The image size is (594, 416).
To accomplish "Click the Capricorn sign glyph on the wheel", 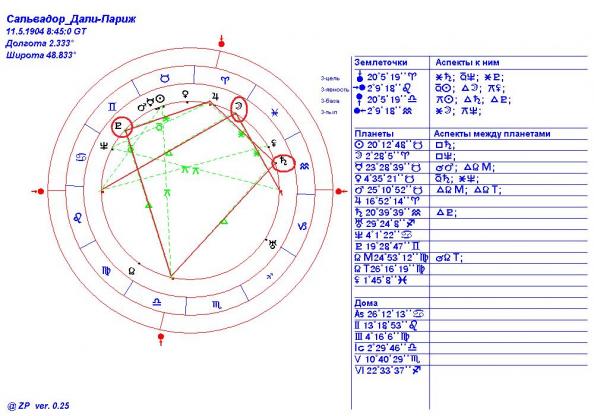I will [302, 227].
